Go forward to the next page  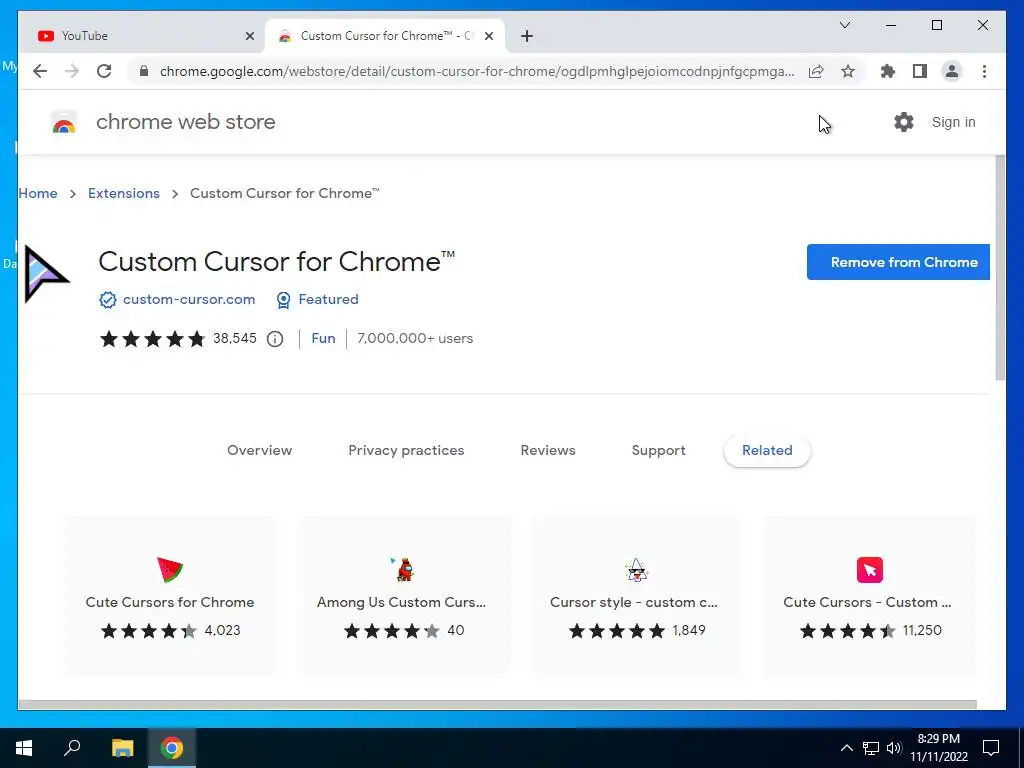point(72,71)
